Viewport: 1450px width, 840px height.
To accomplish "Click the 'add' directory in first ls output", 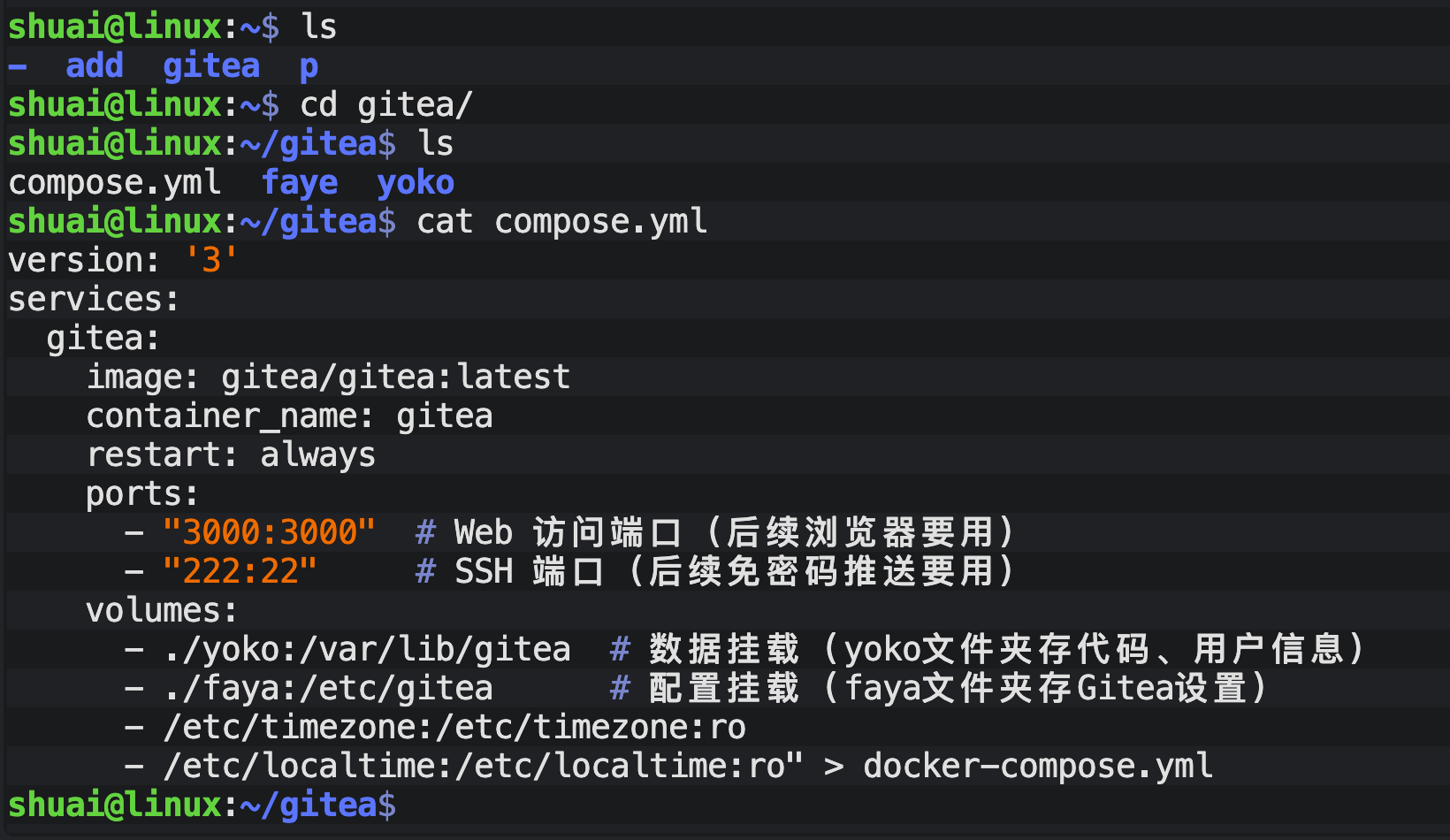I will click(94, 66).
